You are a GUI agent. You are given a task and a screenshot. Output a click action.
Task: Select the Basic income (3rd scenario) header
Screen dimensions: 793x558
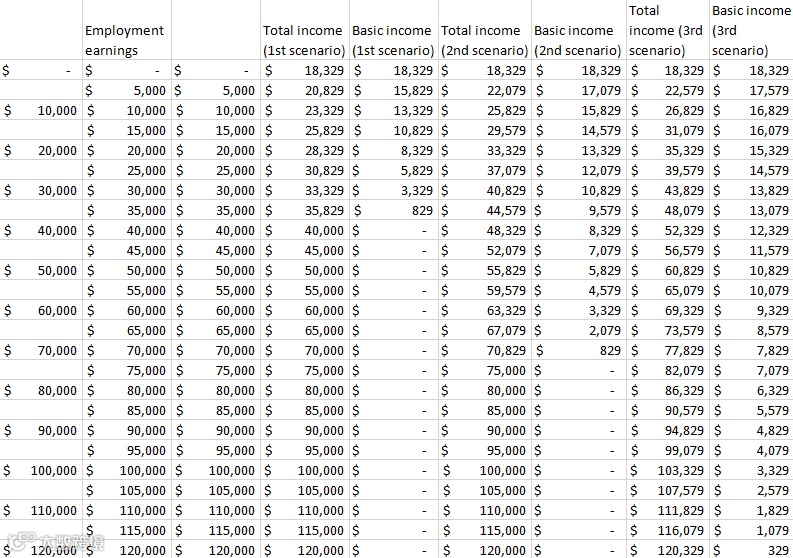tap(751, 30)
